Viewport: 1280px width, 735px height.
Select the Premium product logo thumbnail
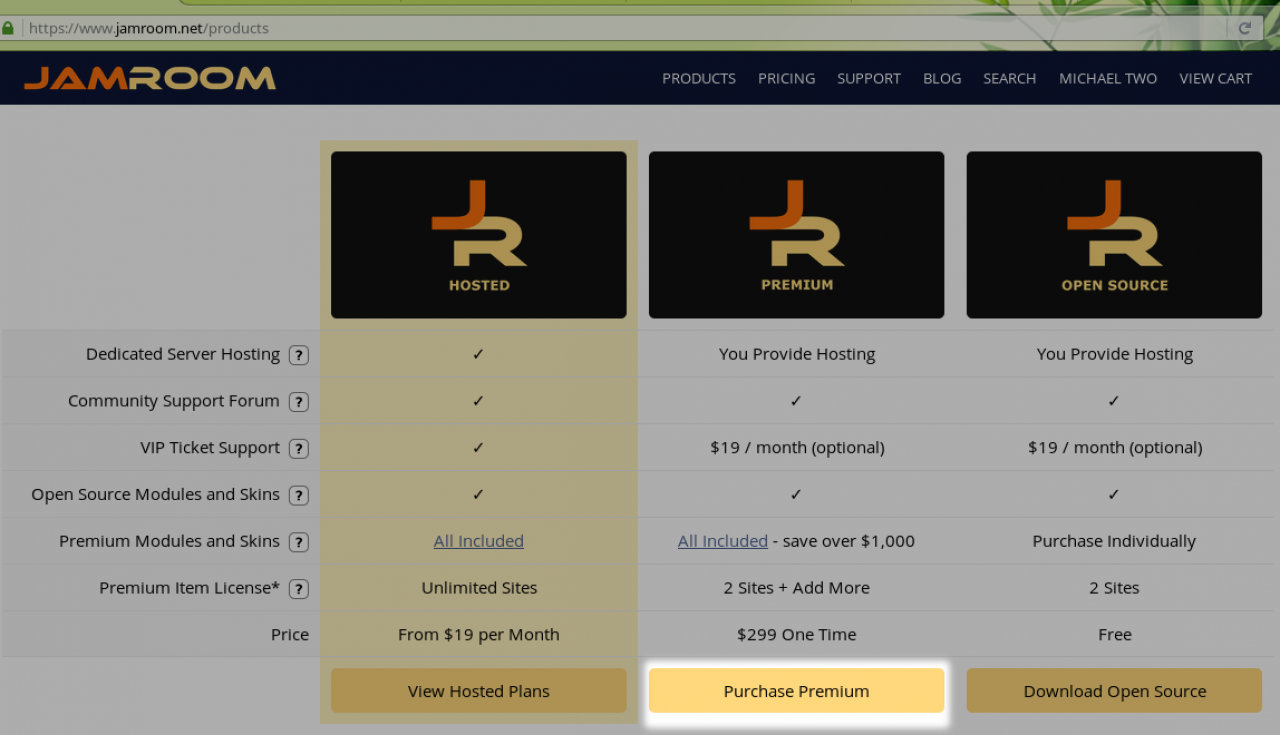pyautogui.click(x=796, y=235)
